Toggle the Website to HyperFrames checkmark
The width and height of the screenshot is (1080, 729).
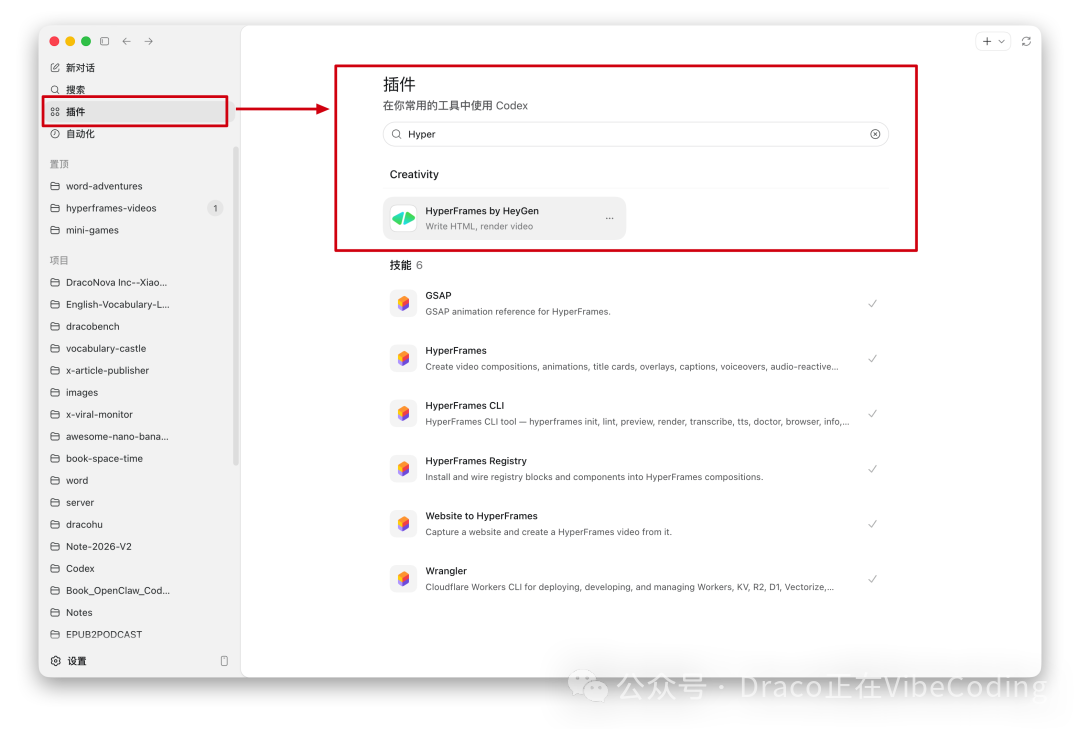coord(873,524)
